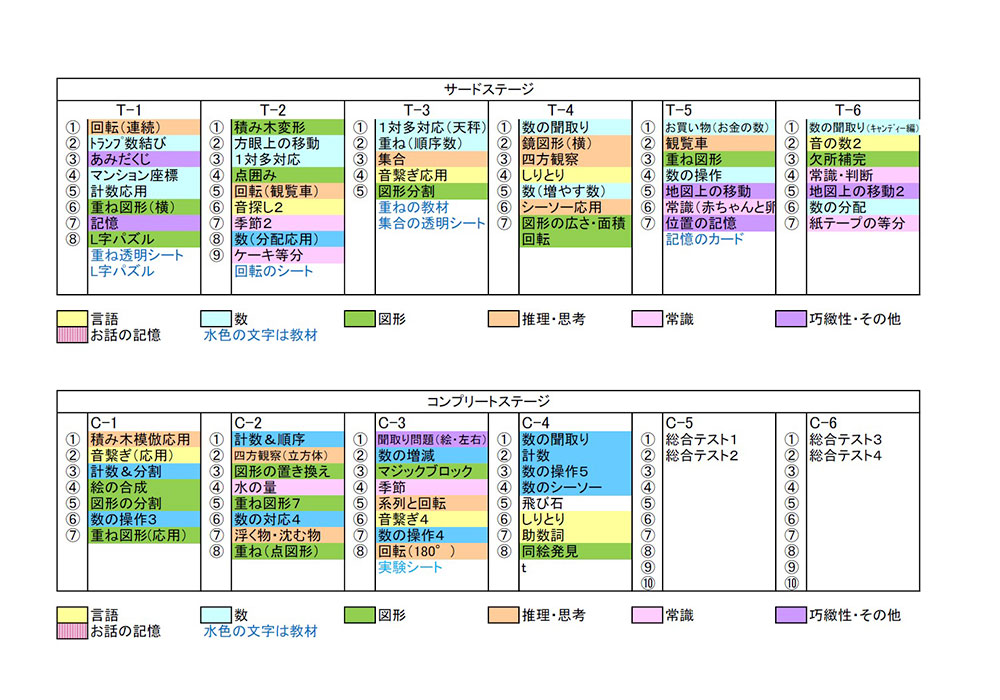Select the T-3 column header
Screen dimensions: 1000x700
(x=416, y=110)
